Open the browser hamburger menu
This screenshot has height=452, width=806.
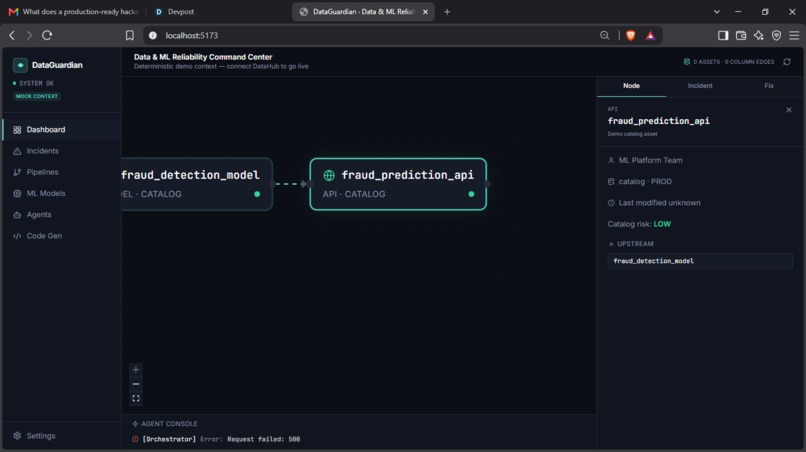(794, 35)
